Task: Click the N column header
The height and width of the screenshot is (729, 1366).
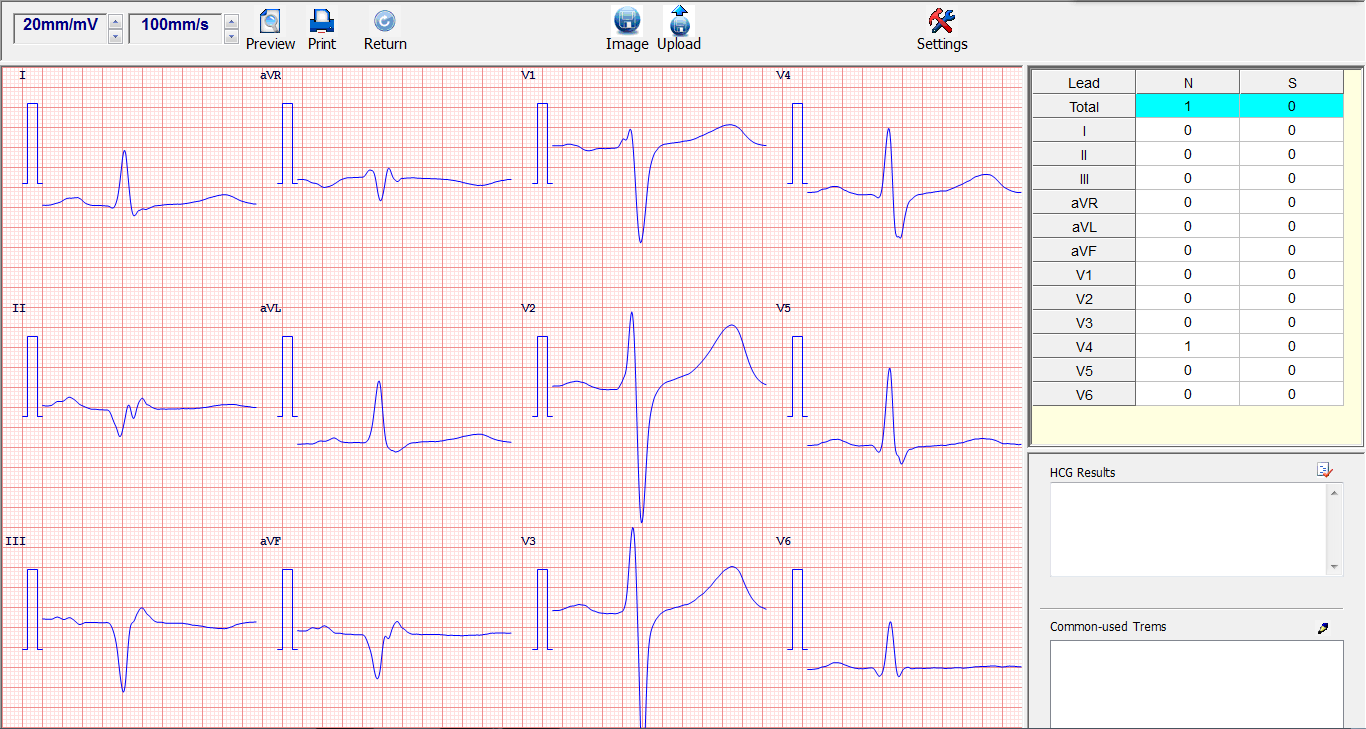Action: [x=1188, y=83]
